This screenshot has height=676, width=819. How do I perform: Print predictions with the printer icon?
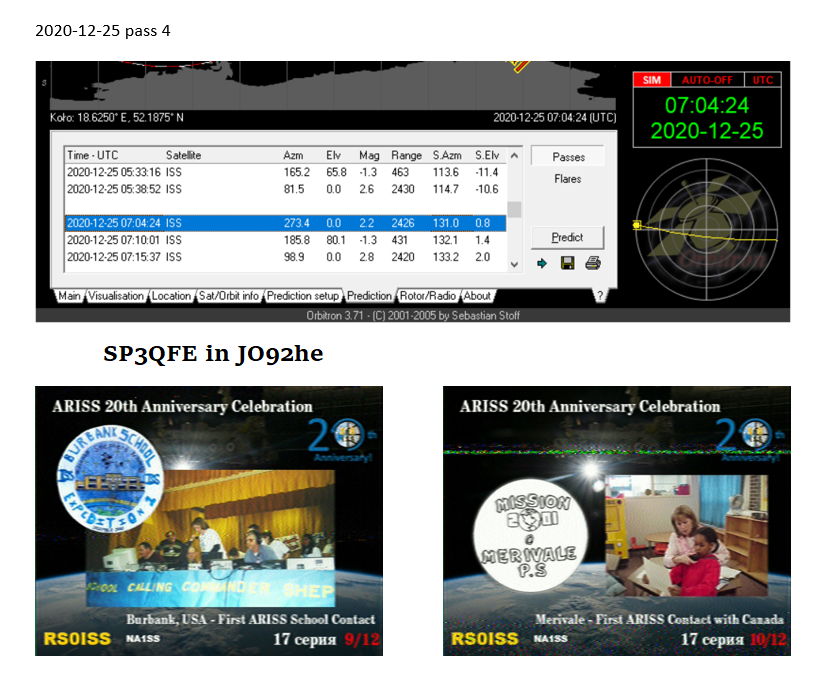pos(593,263)
